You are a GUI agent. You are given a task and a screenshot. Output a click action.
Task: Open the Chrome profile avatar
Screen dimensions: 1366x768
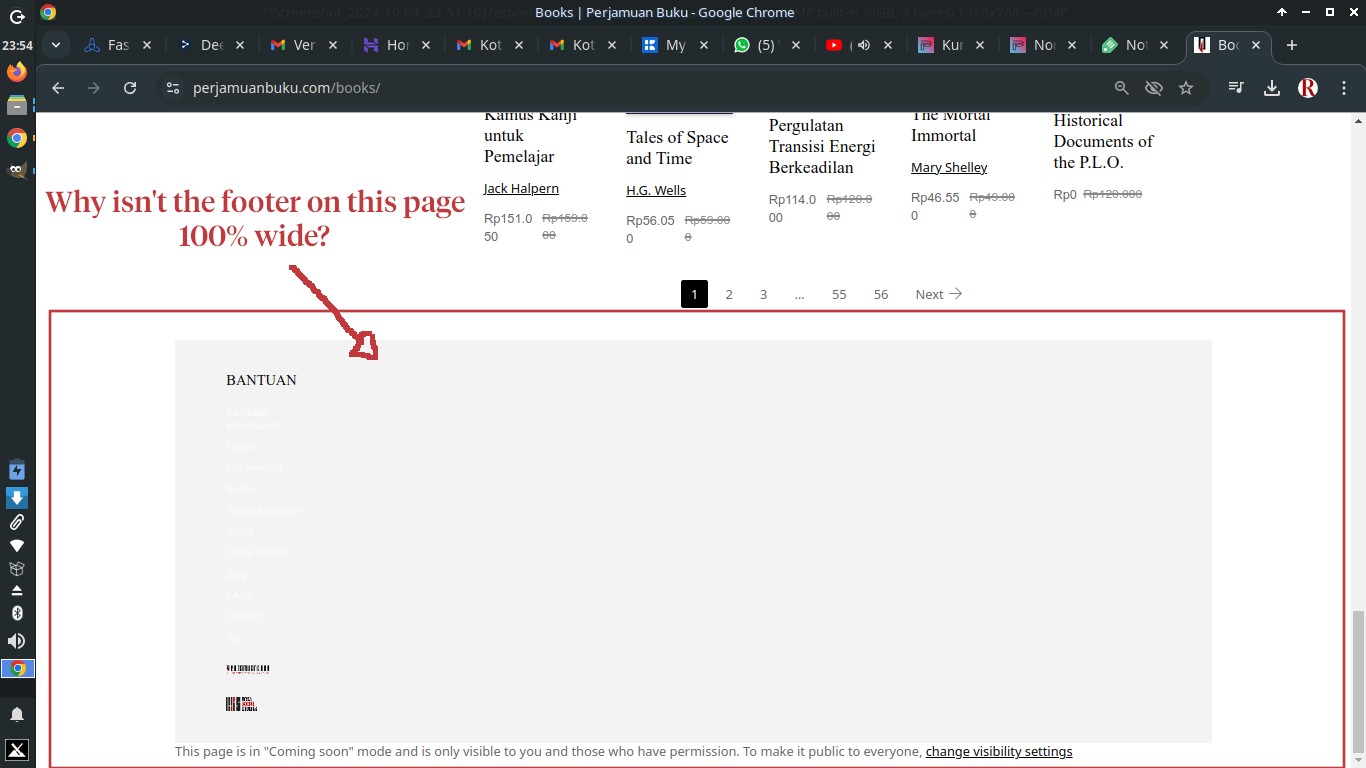[1307, 88]
